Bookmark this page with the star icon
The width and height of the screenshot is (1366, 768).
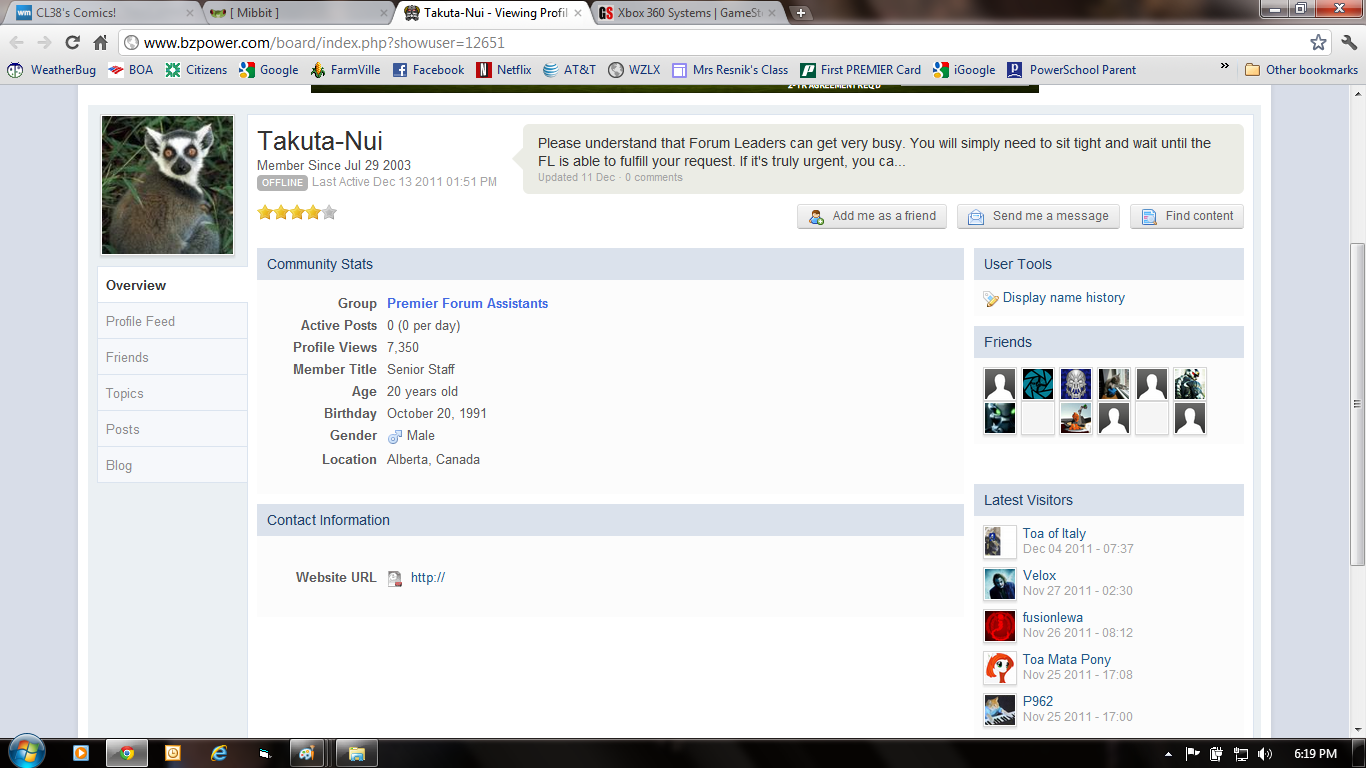click(1319, 42)
